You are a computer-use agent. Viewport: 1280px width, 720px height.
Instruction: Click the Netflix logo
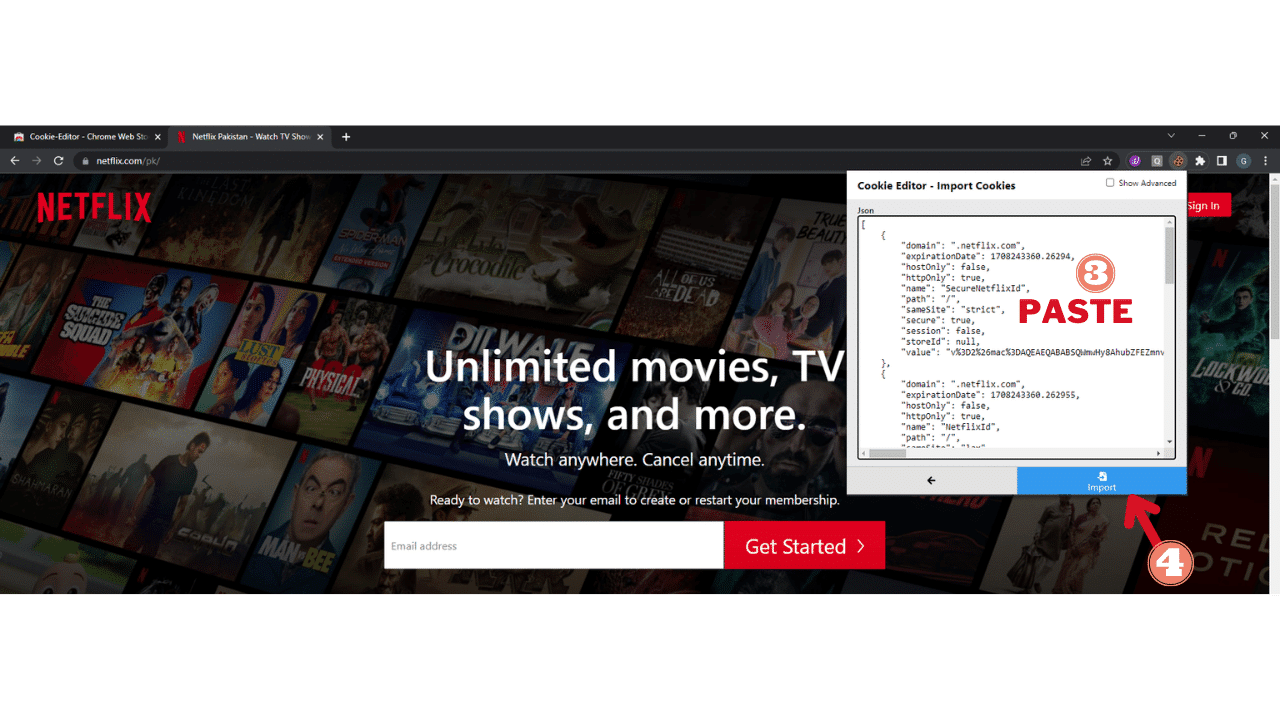(x=94, y=208)
